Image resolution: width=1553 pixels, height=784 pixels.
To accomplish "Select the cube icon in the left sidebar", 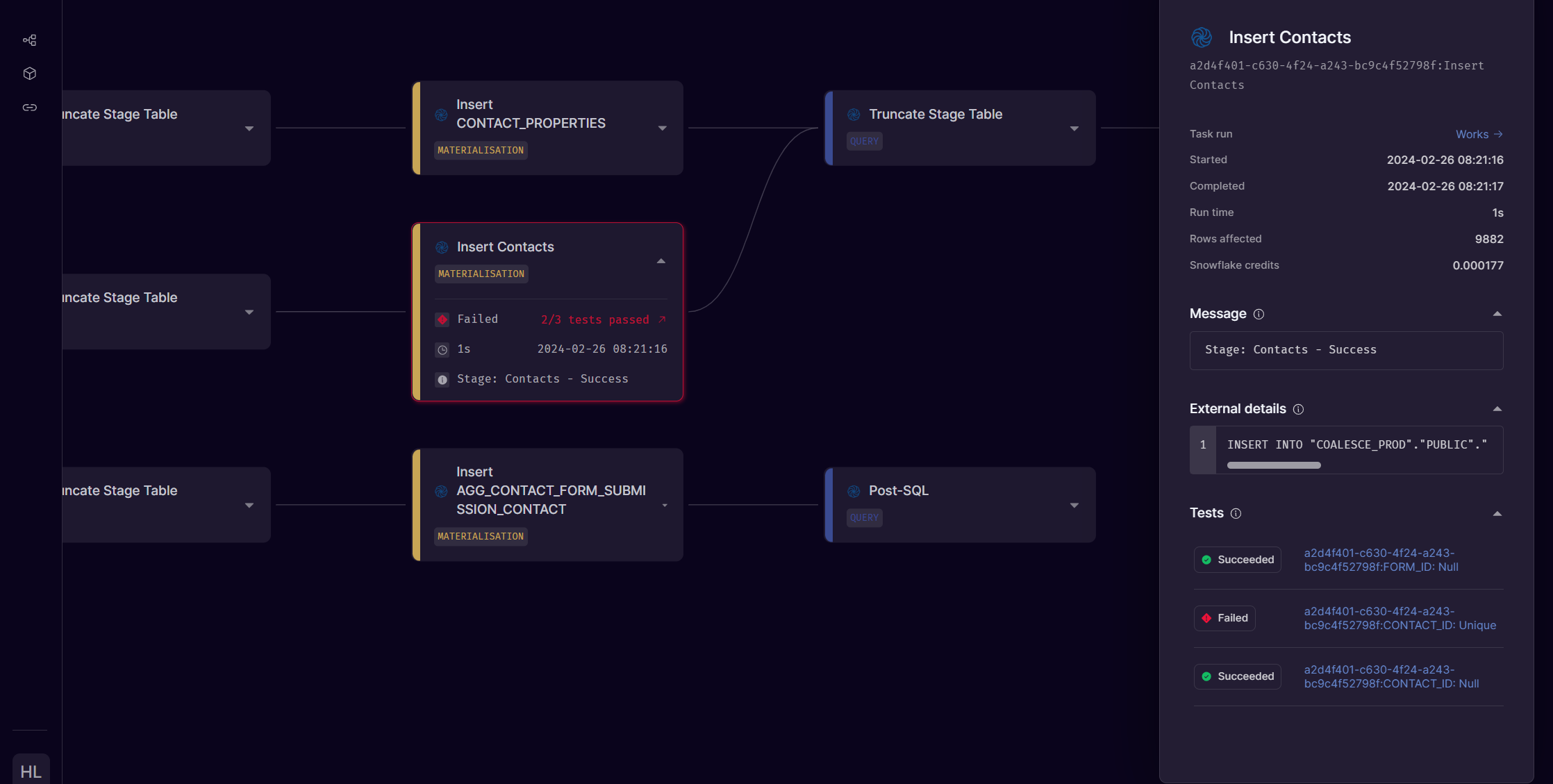I will (x=29, y=73).
